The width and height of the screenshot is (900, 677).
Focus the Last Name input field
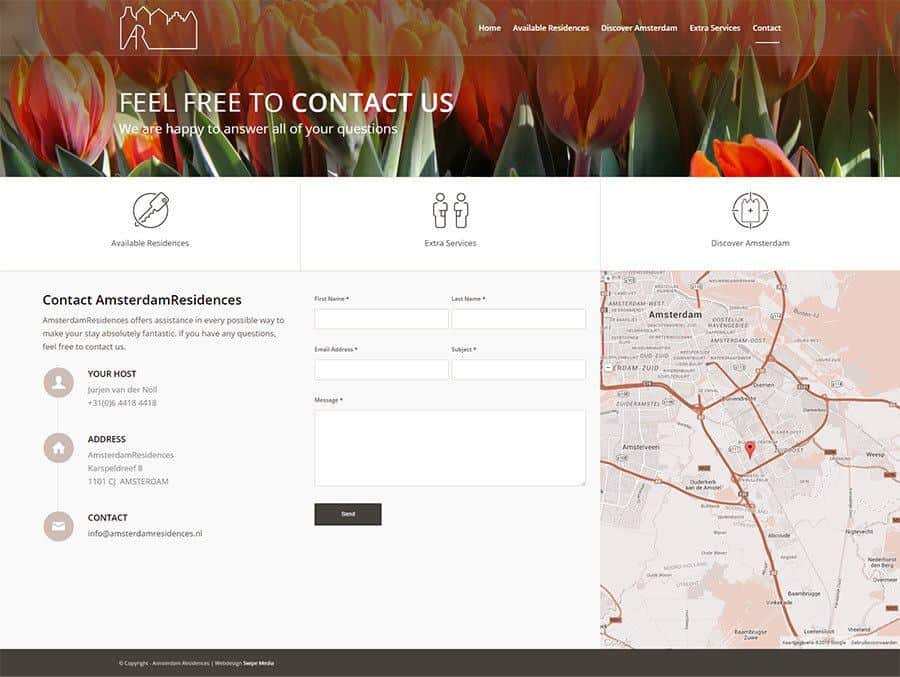click(519, 319)
